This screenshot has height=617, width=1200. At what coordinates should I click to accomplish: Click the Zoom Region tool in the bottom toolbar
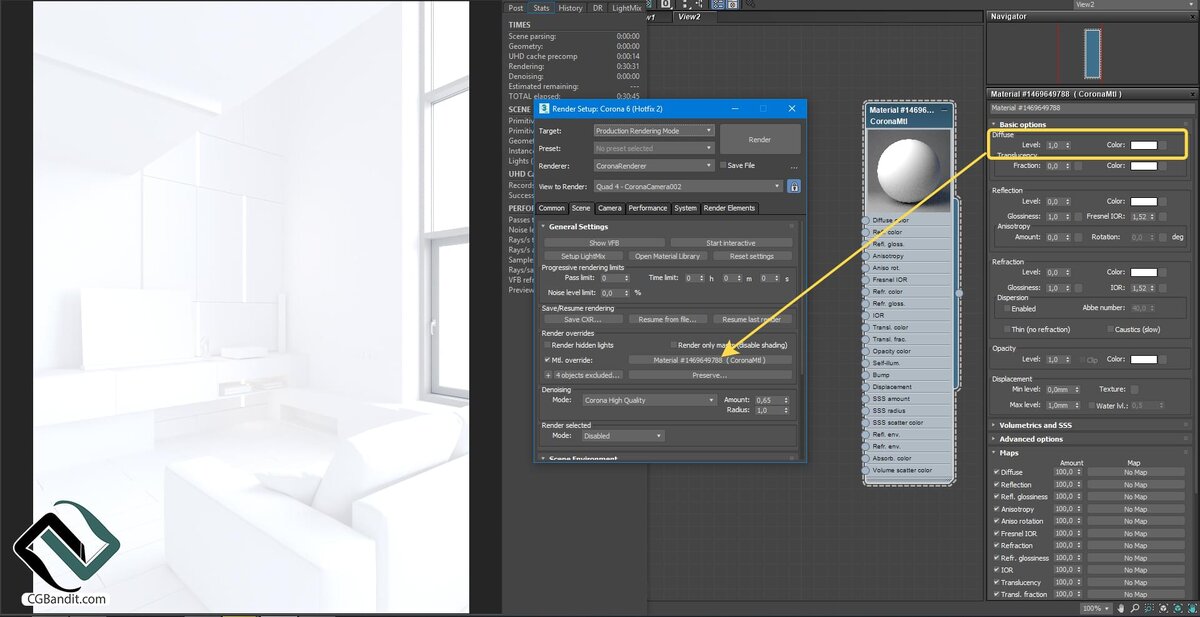(x=1147, y=608)
